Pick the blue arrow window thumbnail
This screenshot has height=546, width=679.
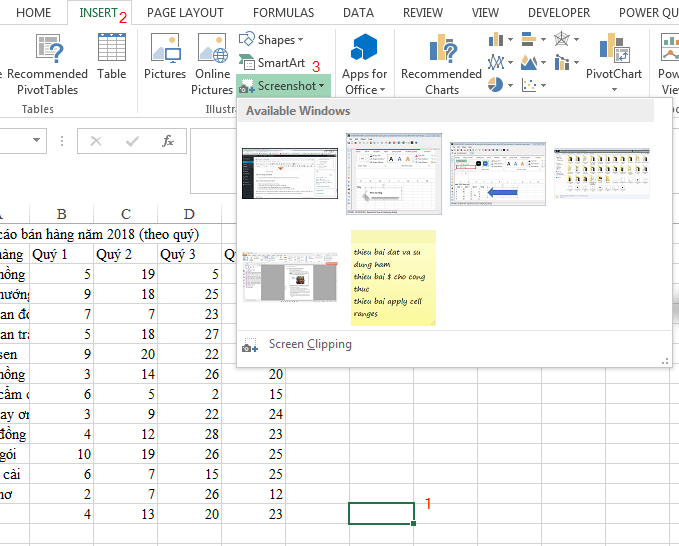497,173
